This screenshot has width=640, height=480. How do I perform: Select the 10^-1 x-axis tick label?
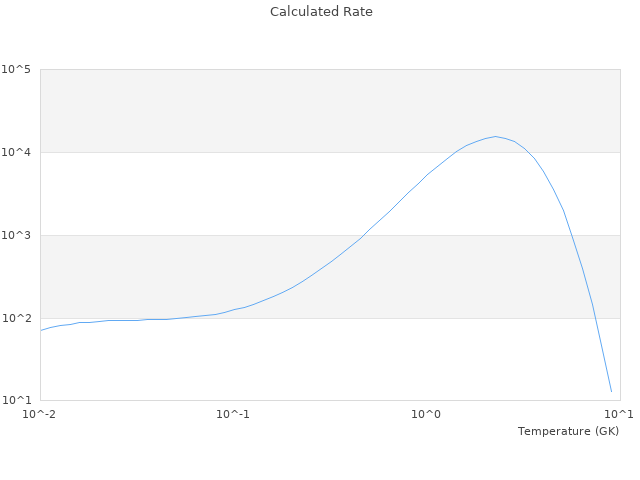(233, 414)
